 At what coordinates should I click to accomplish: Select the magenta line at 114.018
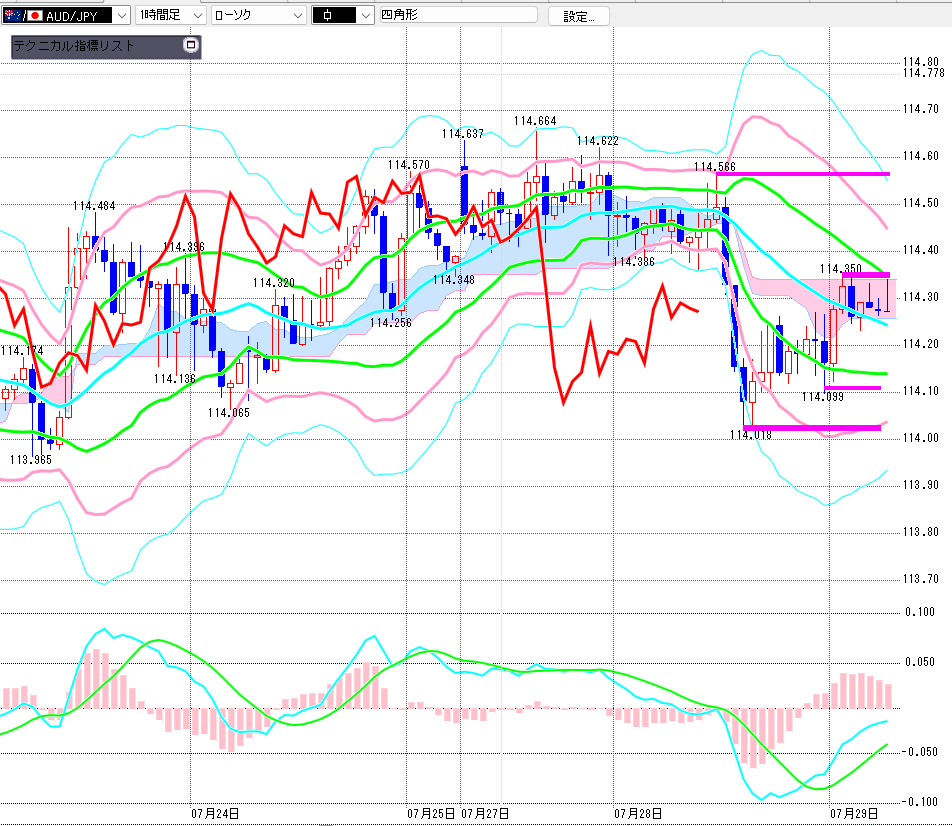[812, 428]
